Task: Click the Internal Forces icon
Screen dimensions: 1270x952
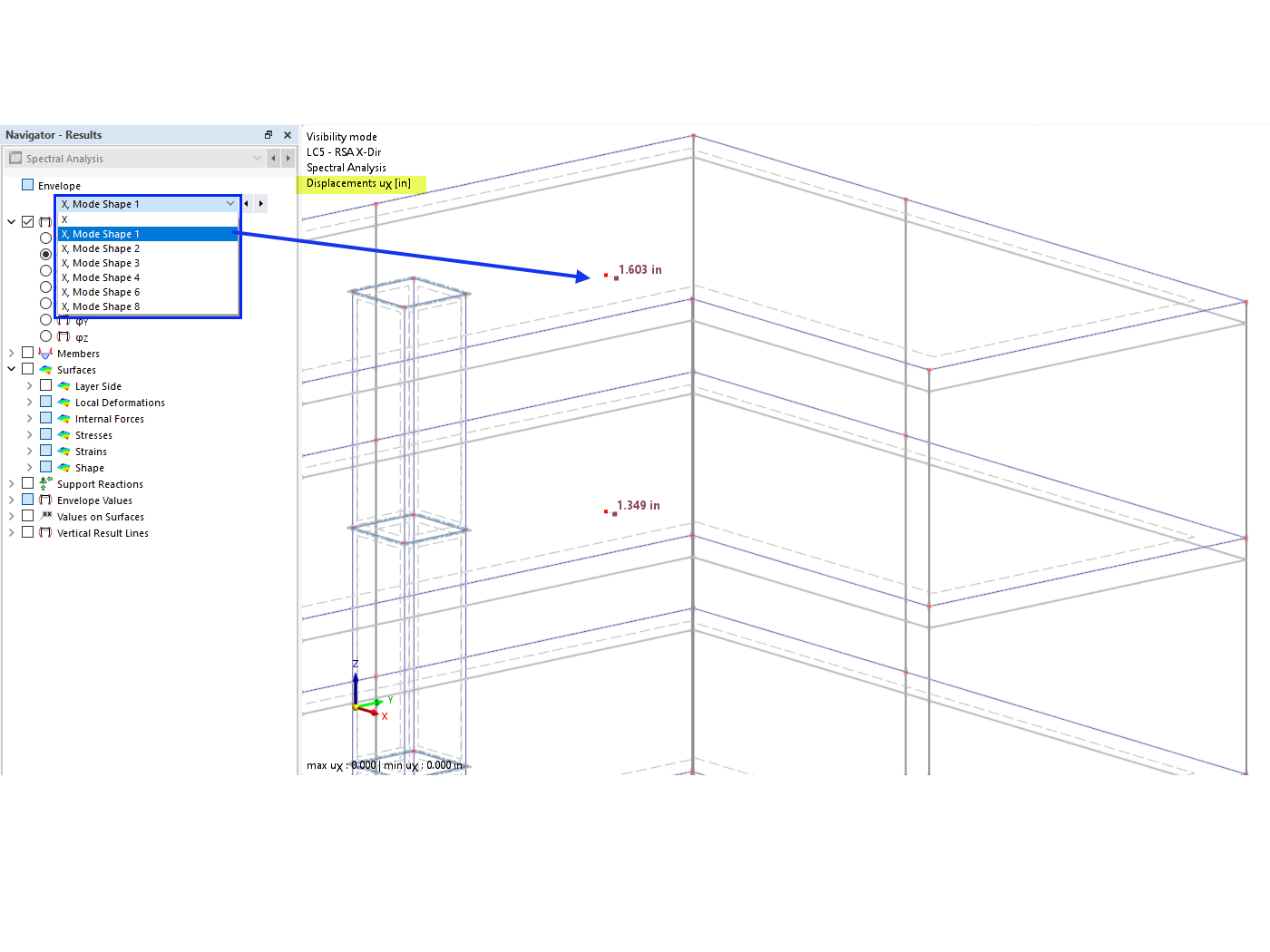Action: 63,418
